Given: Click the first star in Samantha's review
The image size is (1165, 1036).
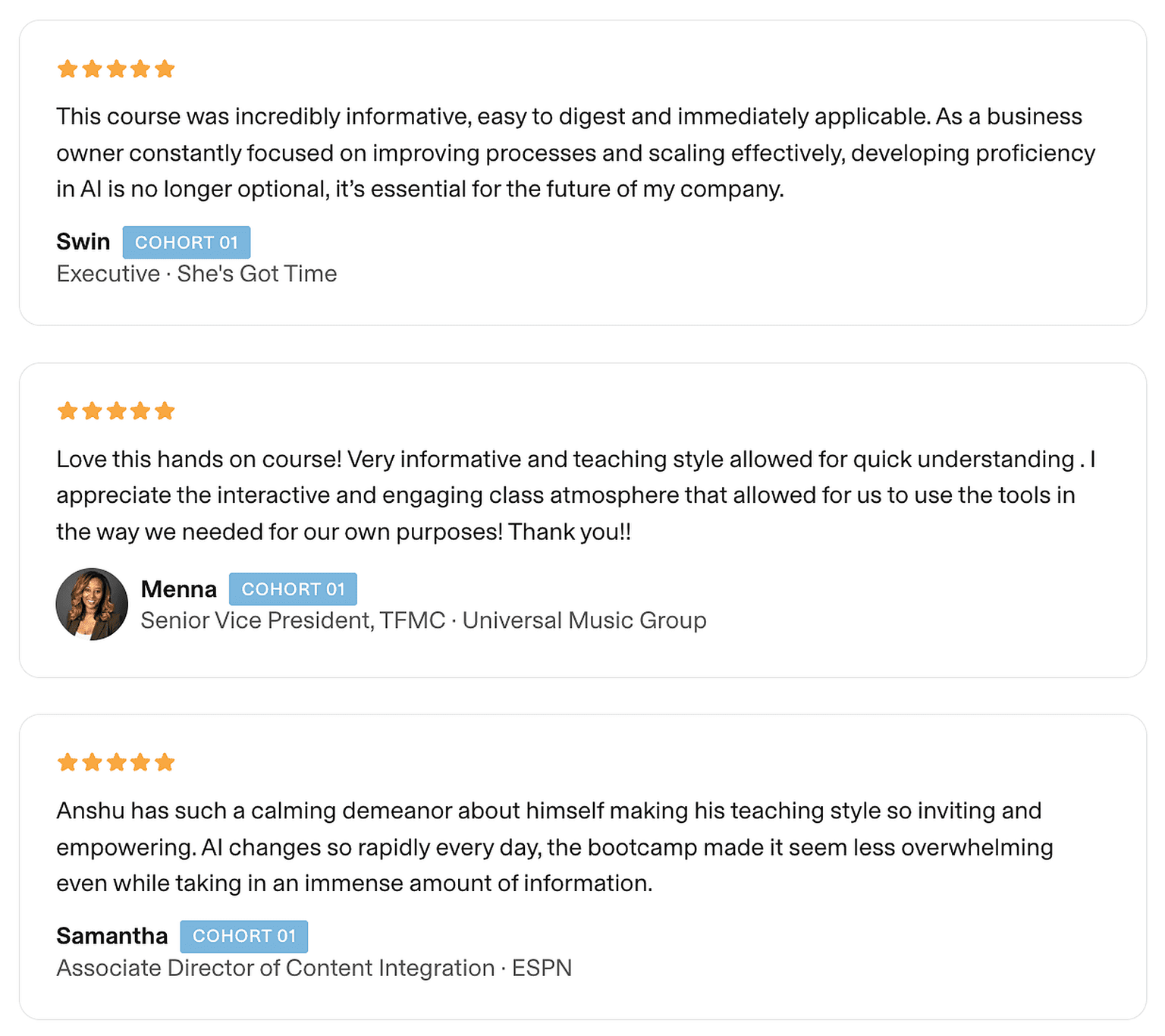Looking at the screenshot, I should click(x=68, y=762).
